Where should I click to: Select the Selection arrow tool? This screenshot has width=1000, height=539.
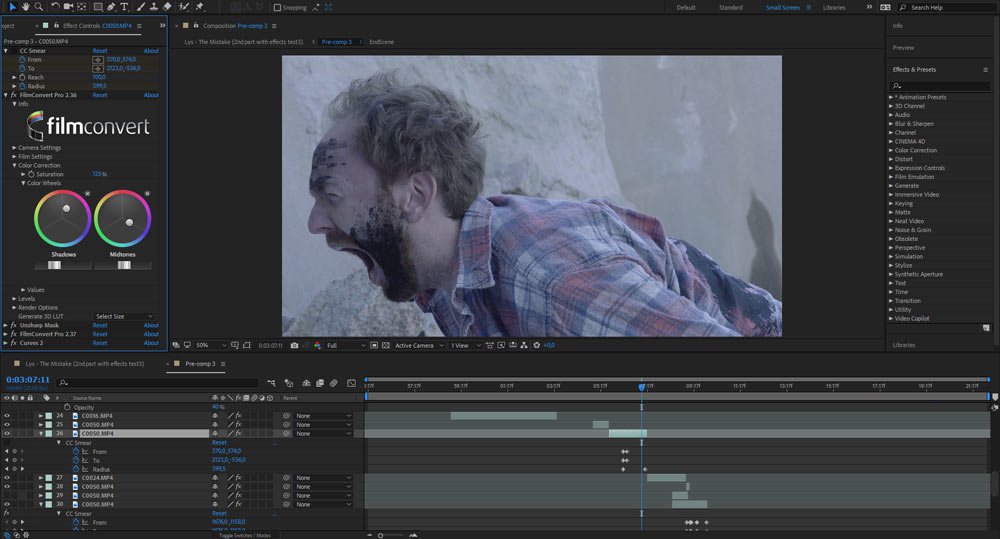13,6
